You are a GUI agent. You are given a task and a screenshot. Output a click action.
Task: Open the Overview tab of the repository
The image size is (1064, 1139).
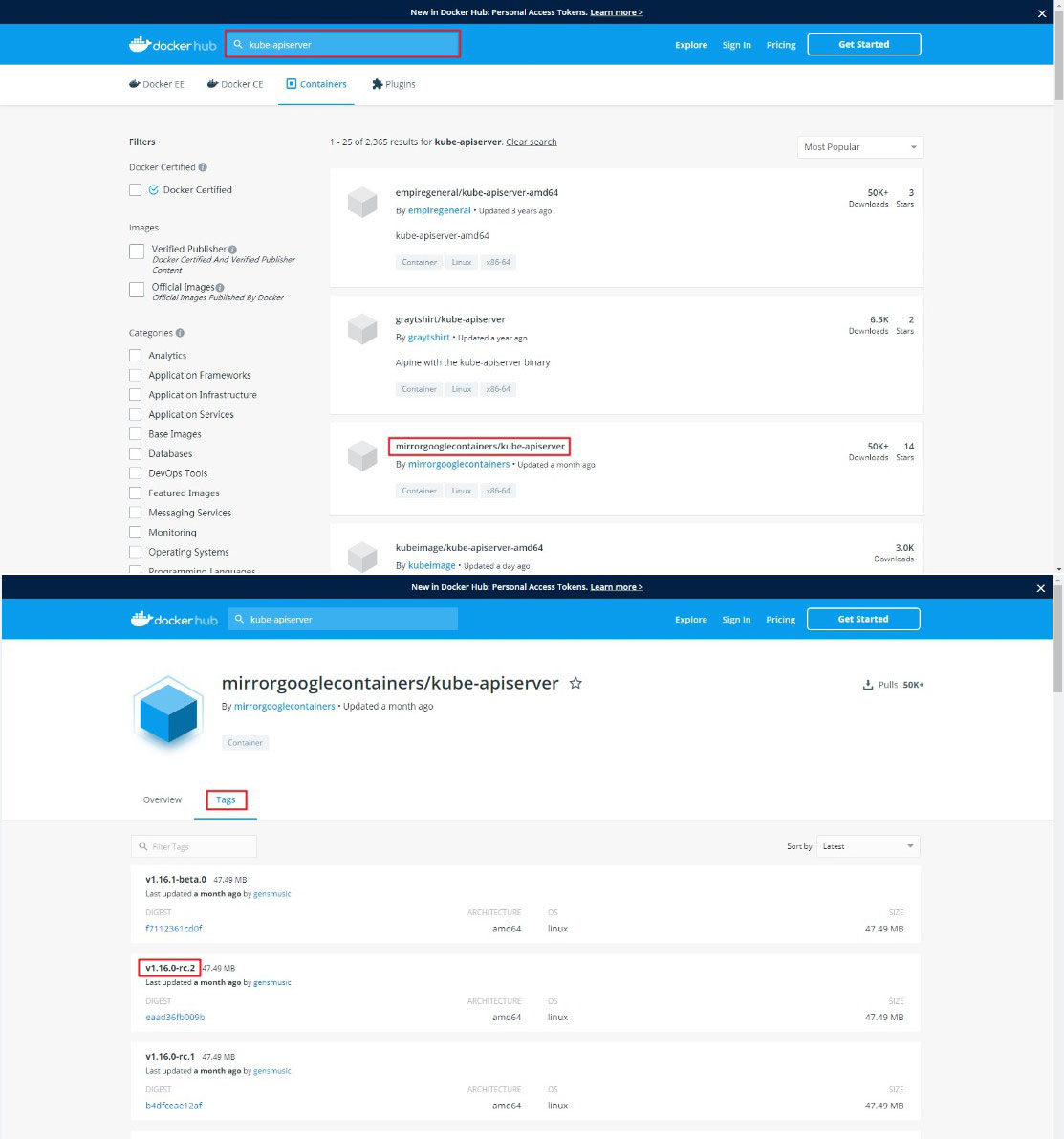162,799
